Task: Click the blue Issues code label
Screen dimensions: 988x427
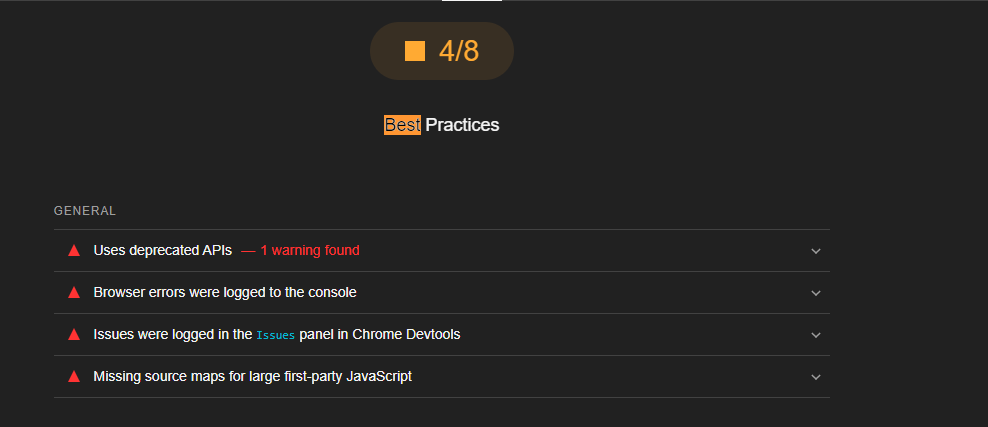Action: point(276,335)
